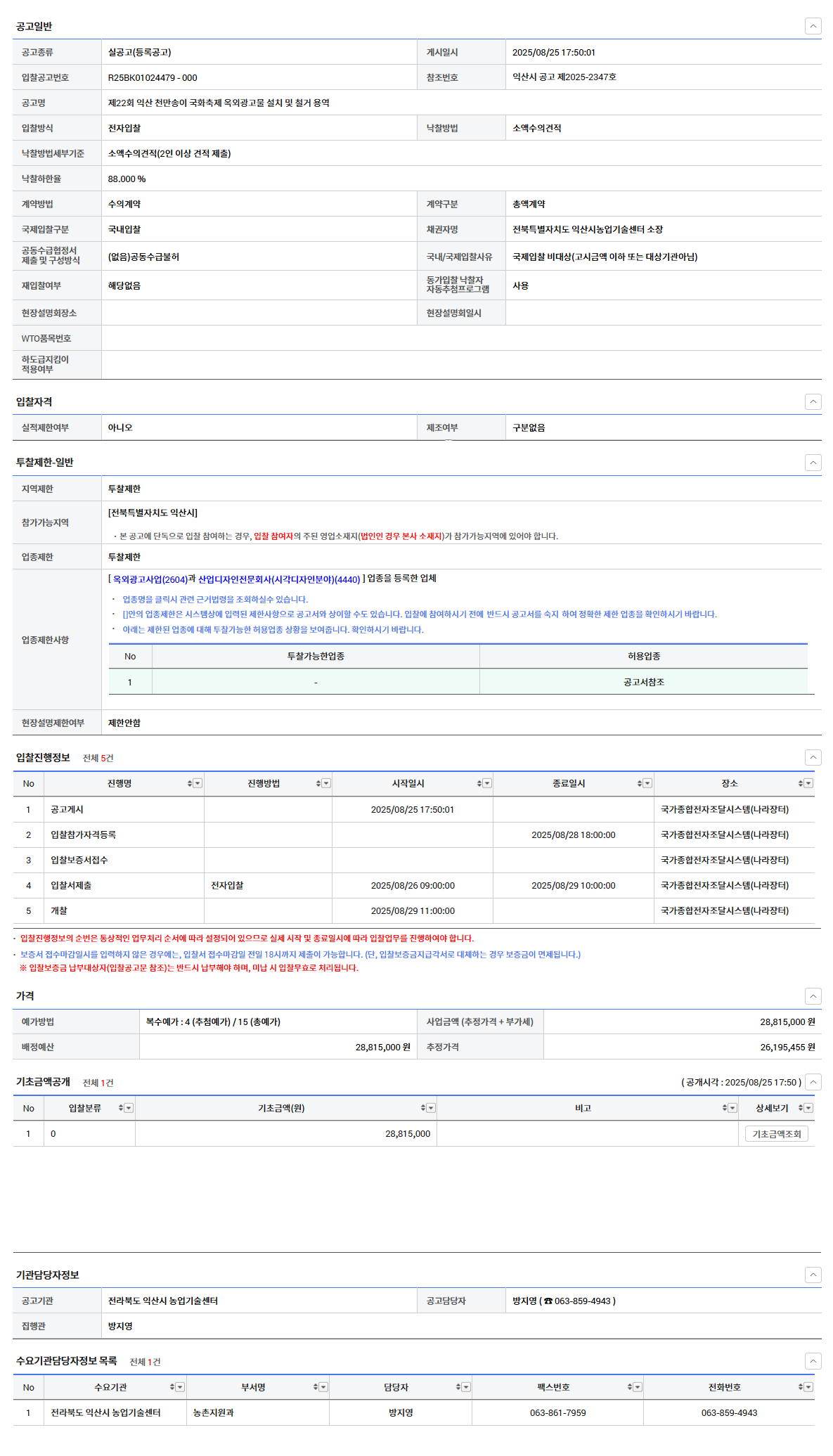Sort the 진행명 column using arrows icon
Viewport: 833px width, 1456px height.
(x=189, y=783)
